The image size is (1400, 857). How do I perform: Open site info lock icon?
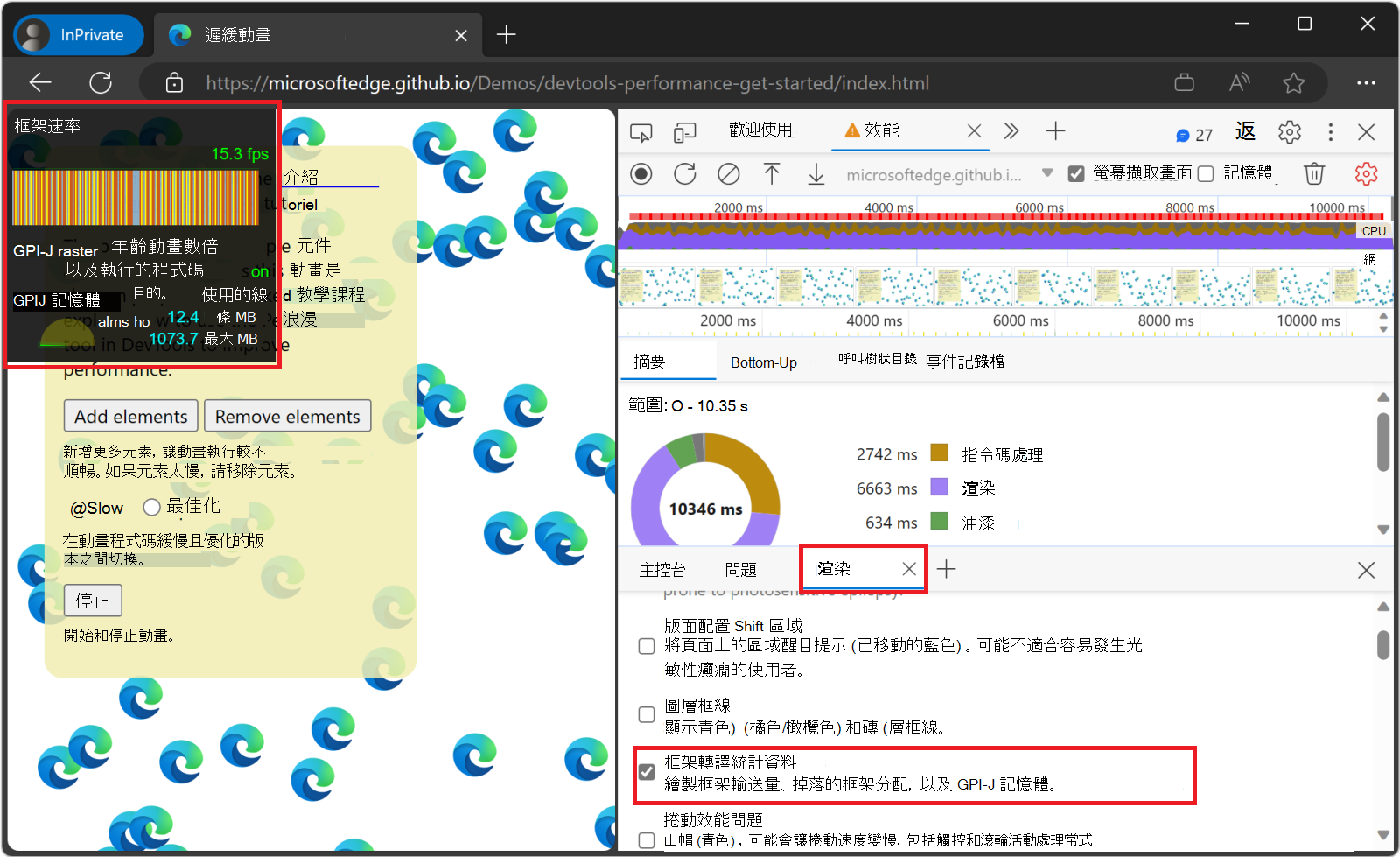(x=175, y=83)
